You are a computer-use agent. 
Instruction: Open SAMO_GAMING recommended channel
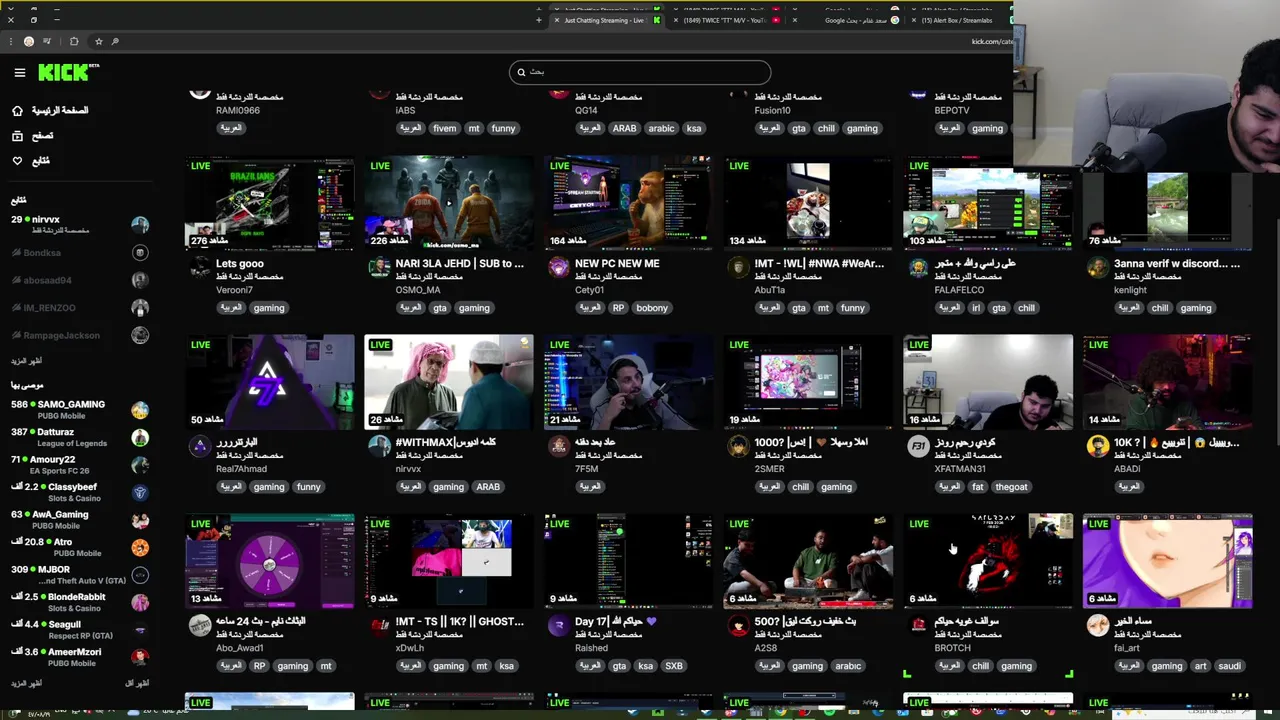point(78,409)
